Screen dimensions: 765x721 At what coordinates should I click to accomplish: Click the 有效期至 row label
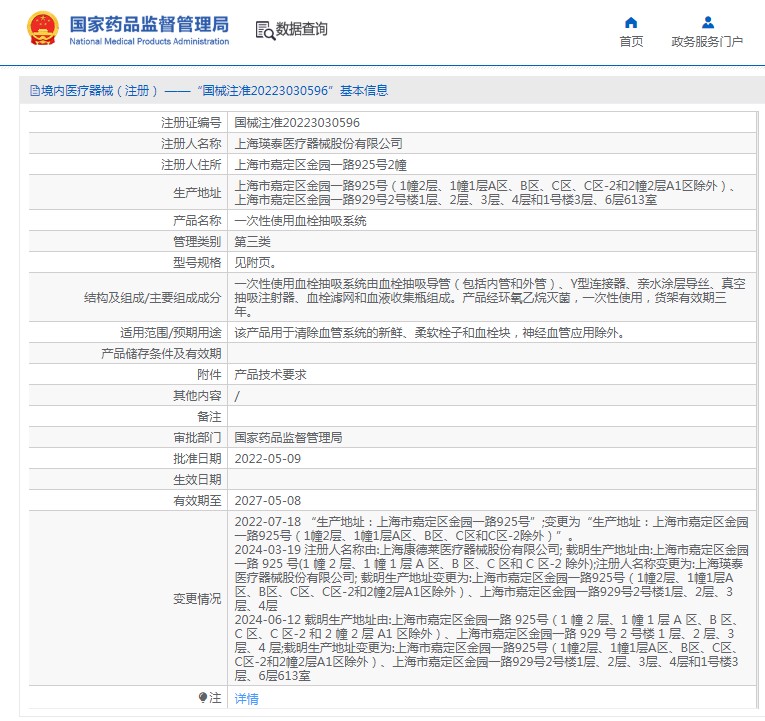pyautogui.click(x=197, y=501)
